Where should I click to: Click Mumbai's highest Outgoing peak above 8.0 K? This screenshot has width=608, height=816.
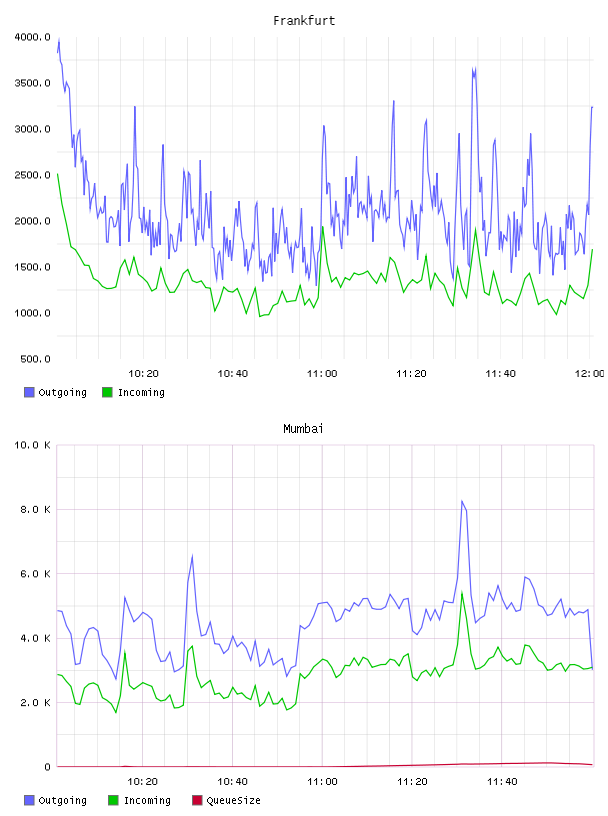462,502
